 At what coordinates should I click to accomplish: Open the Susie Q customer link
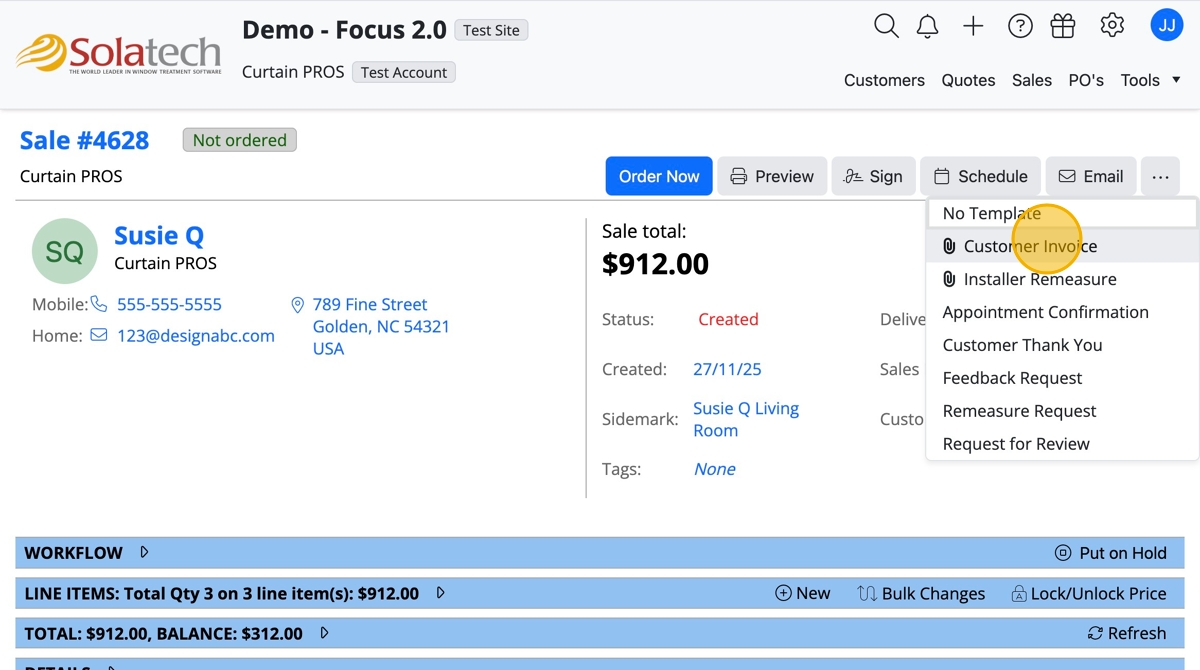pyautogui.click(x=159, y=236)
